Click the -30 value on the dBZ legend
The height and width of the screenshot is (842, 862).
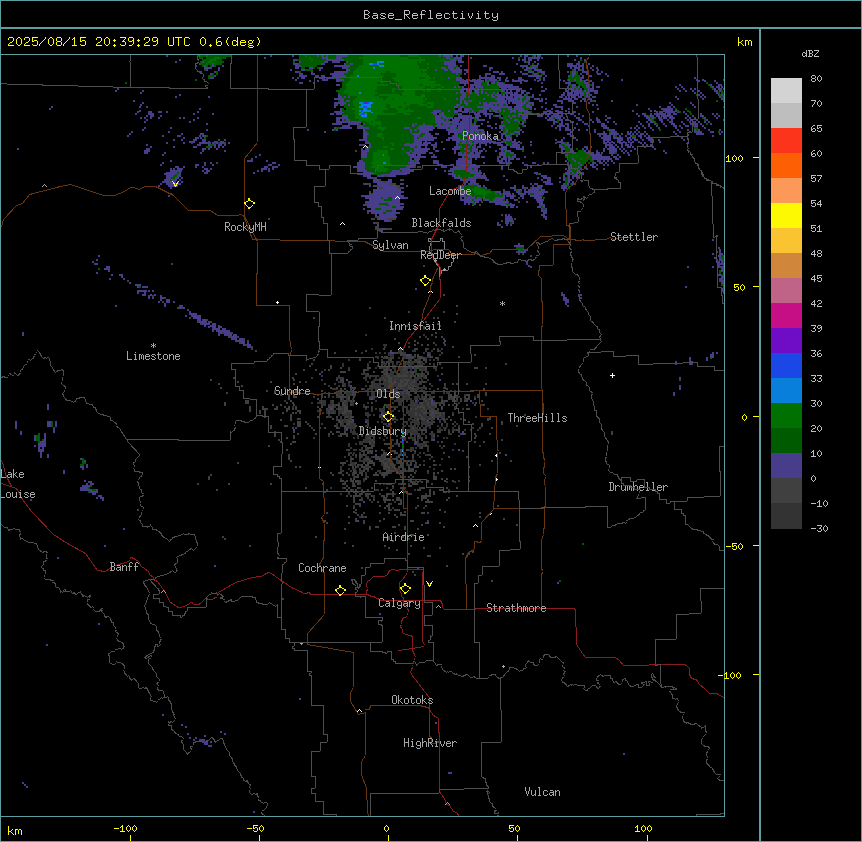pos(819,529)
